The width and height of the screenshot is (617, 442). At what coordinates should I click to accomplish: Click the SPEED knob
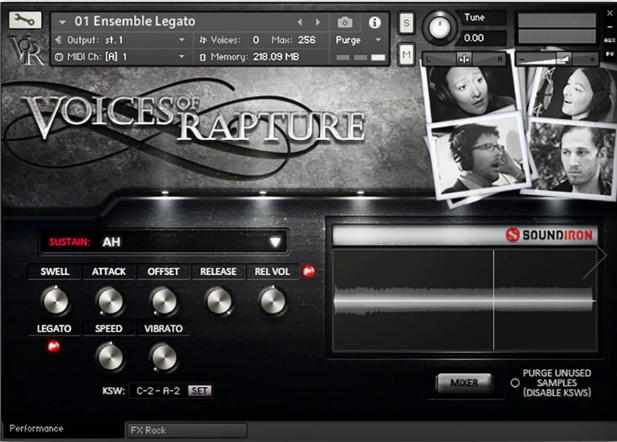pyautogui.click(x=110, y=357)
